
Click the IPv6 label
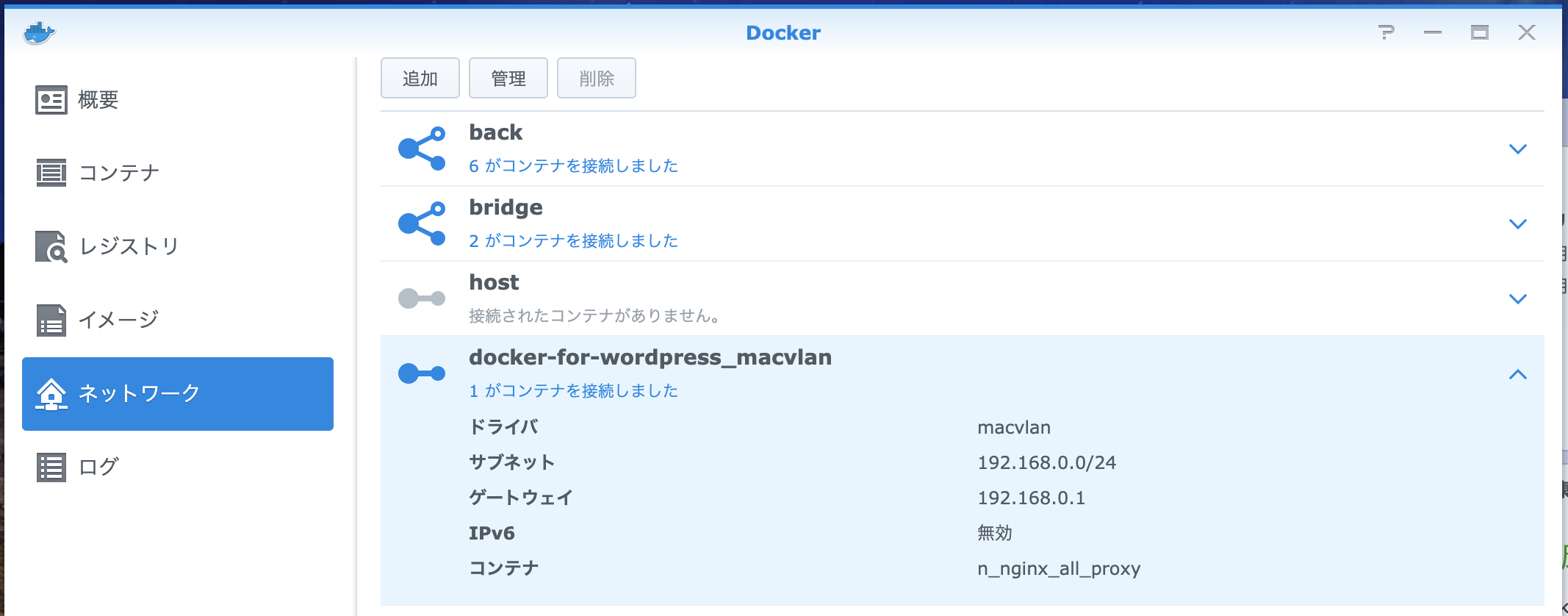(492, 533)
